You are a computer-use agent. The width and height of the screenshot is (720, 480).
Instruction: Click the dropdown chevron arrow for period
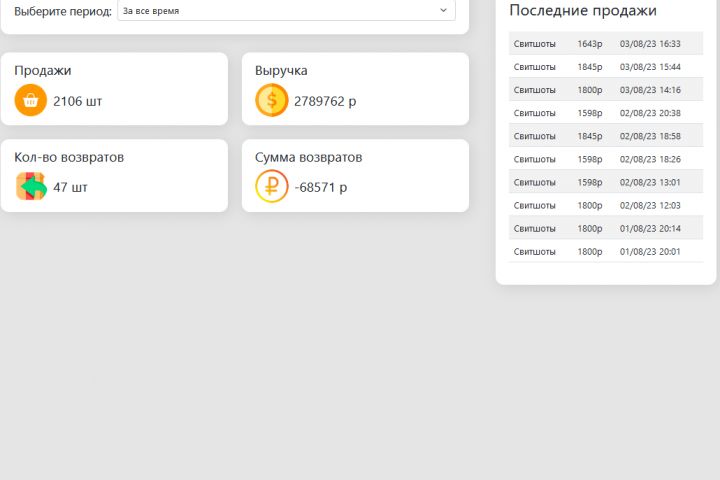(x=443, y=11)
